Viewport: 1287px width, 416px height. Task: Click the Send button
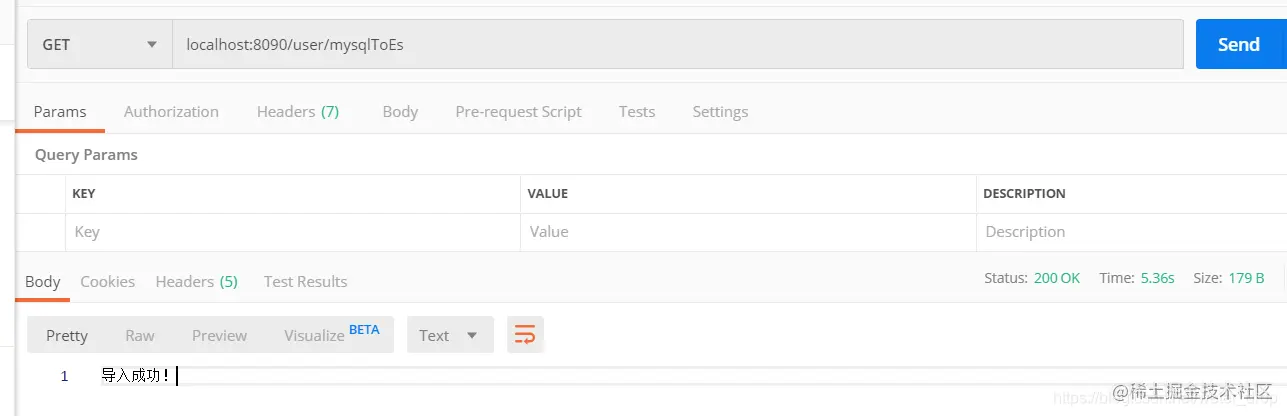(1238, 44)
